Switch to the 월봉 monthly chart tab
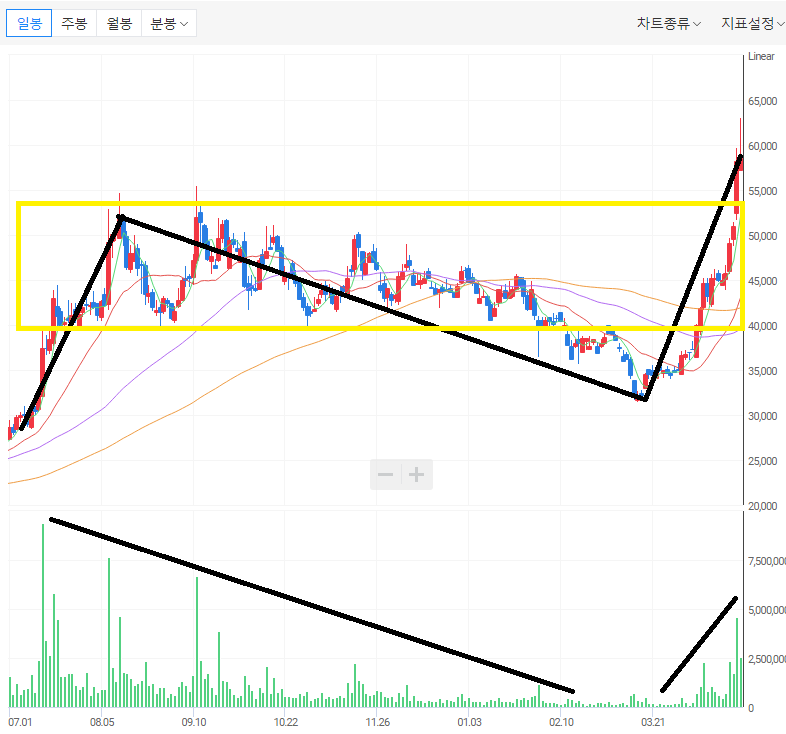 pos(119,23)
